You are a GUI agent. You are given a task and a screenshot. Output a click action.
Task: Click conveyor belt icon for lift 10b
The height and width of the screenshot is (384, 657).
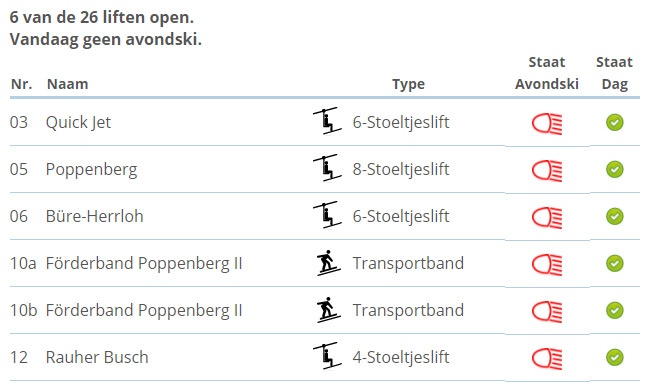[328, 310]
